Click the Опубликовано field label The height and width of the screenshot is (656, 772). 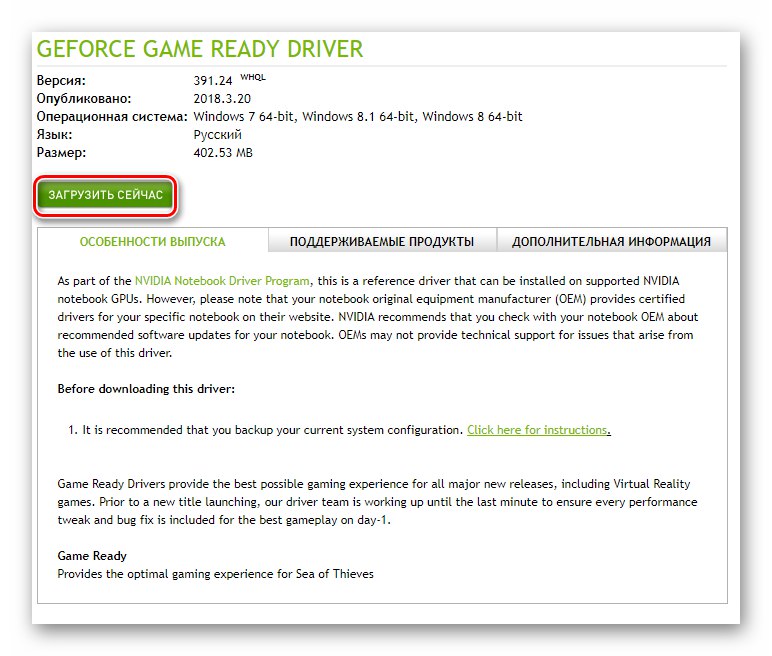tap(84, 98)
